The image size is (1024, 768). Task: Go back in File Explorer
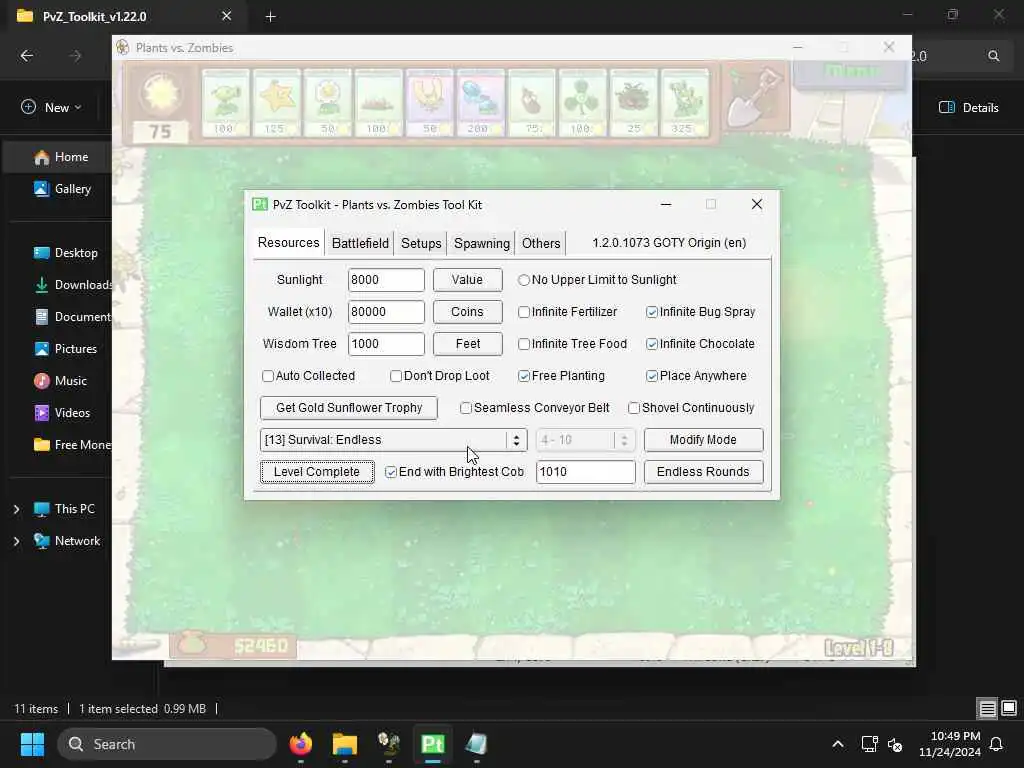click(x=27, y=56)
